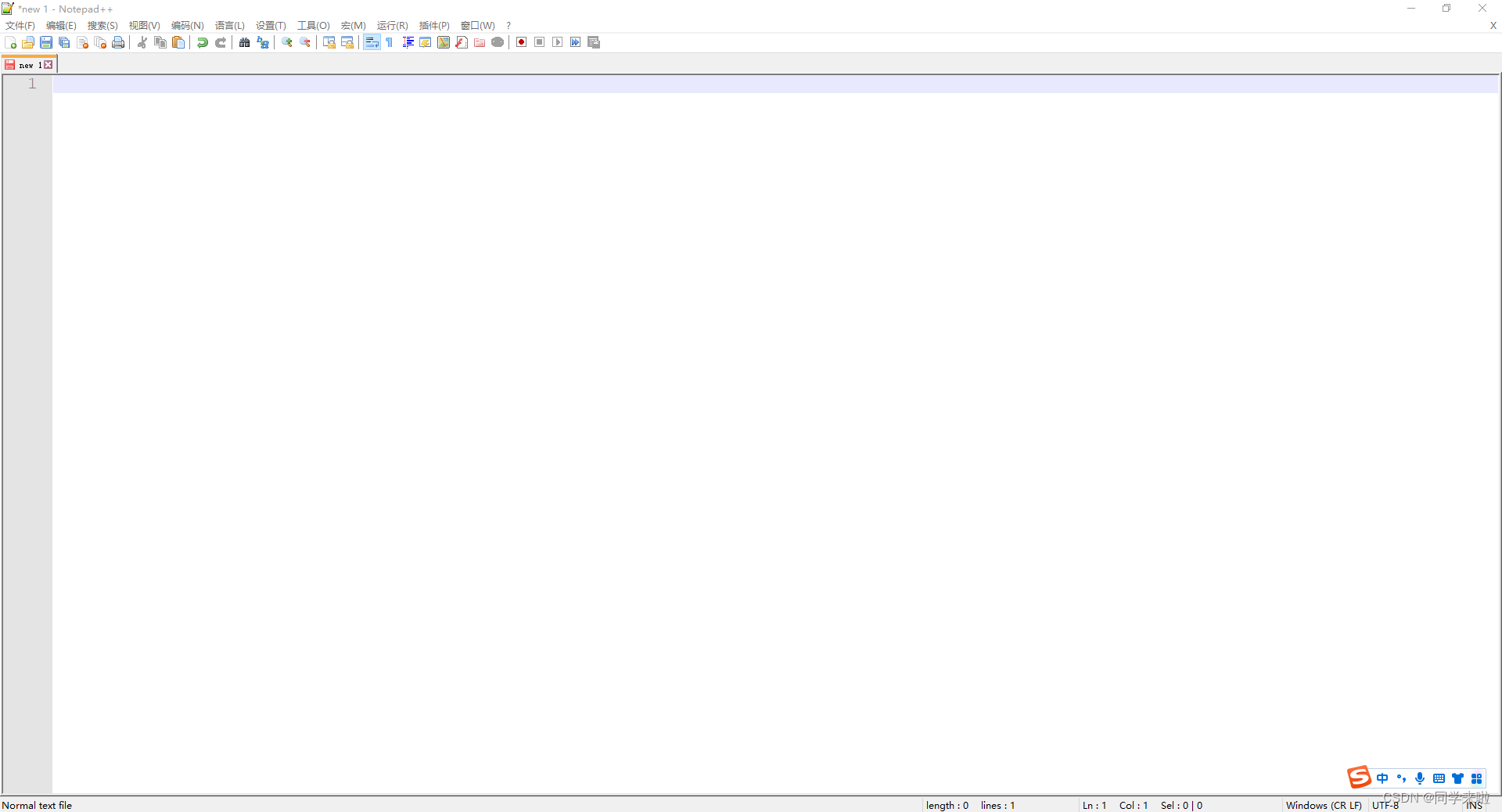1502x812 pixels.
Task: Open the 宏(M) menu
Action: tap(354, 26)
